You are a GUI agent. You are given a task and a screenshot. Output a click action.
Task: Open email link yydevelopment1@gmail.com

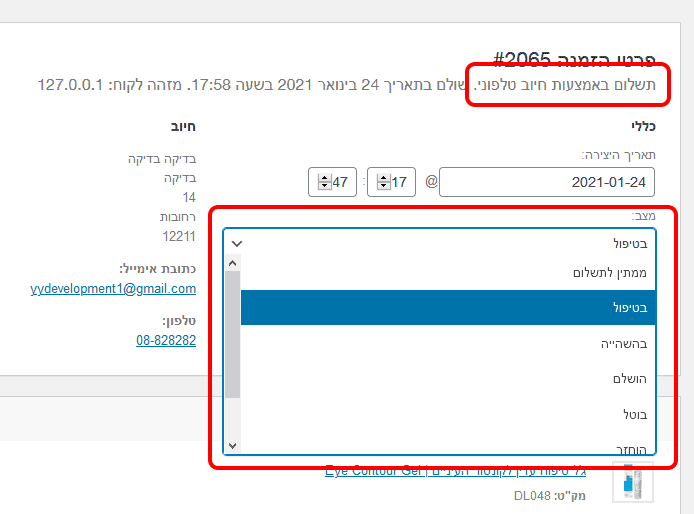113,289
